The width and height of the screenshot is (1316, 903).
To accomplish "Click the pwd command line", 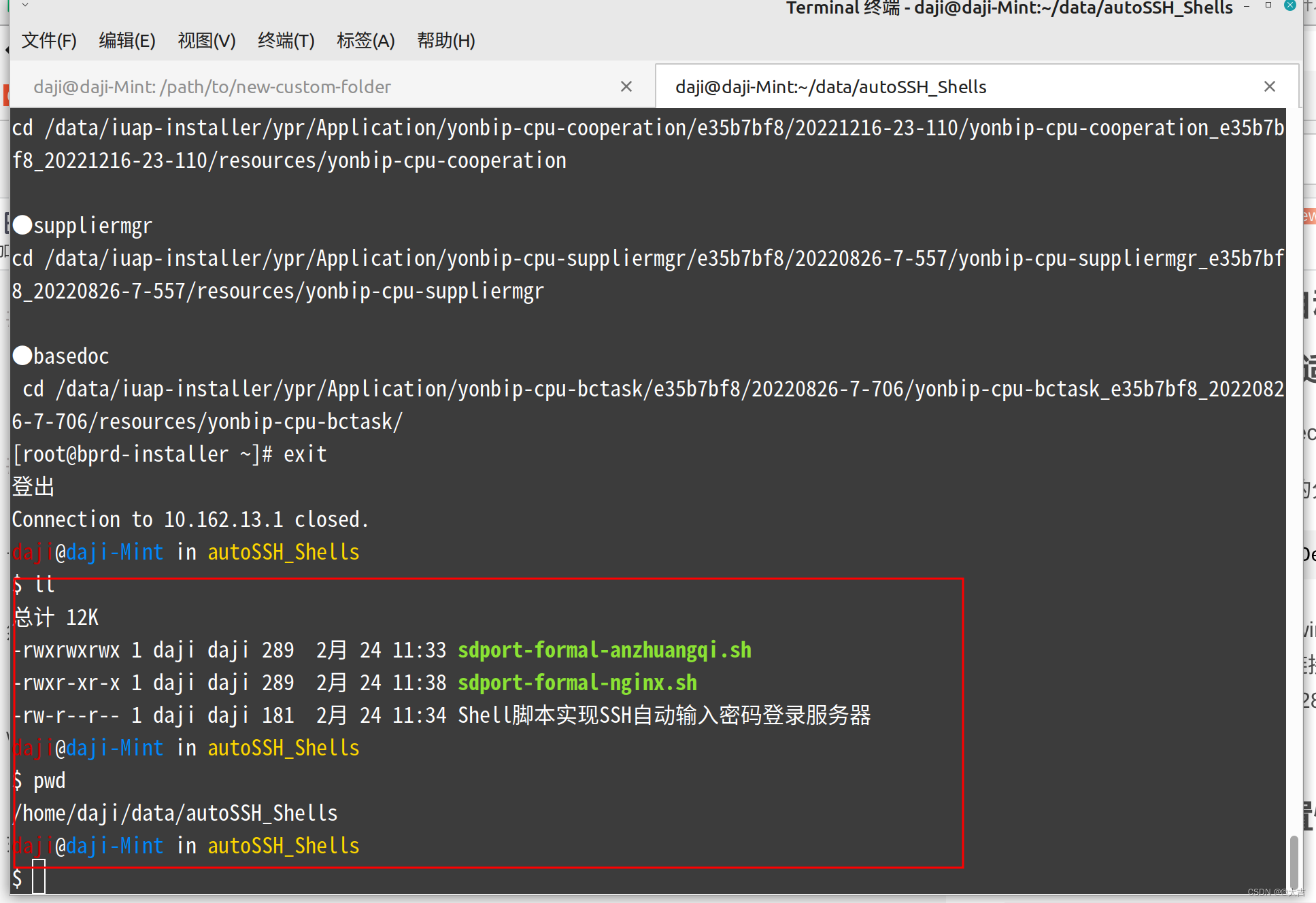I will [x=39, y=781].
